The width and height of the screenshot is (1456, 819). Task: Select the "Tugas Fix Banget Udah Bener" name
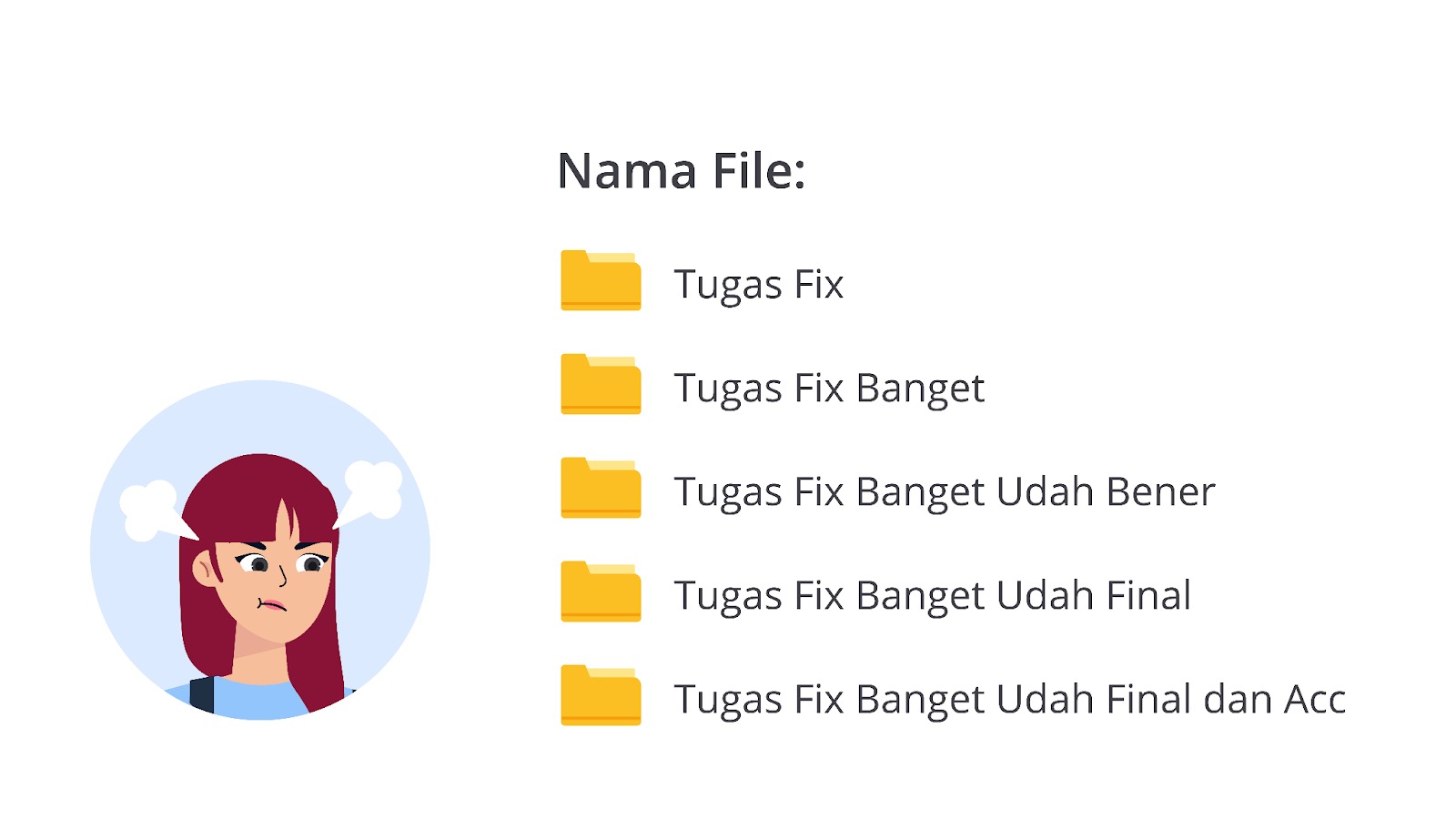point(944,492)
